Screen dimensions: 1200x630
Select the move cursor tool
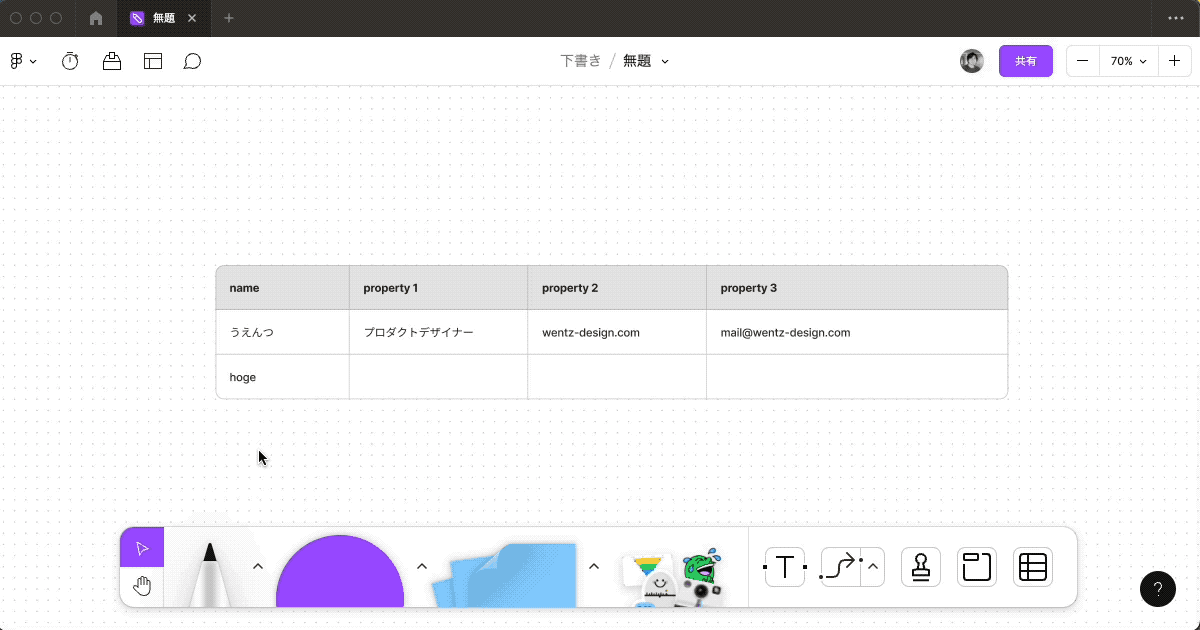click(x=142, y=548)
